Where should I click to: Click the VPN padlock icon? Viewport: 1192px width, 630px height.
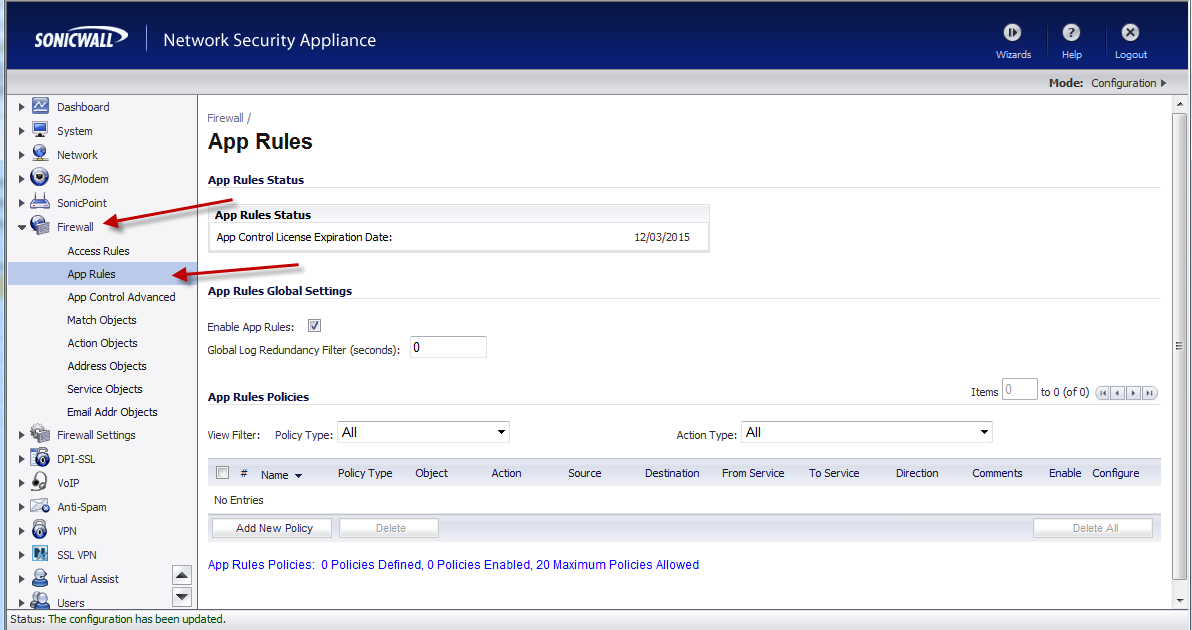[40, 530]
